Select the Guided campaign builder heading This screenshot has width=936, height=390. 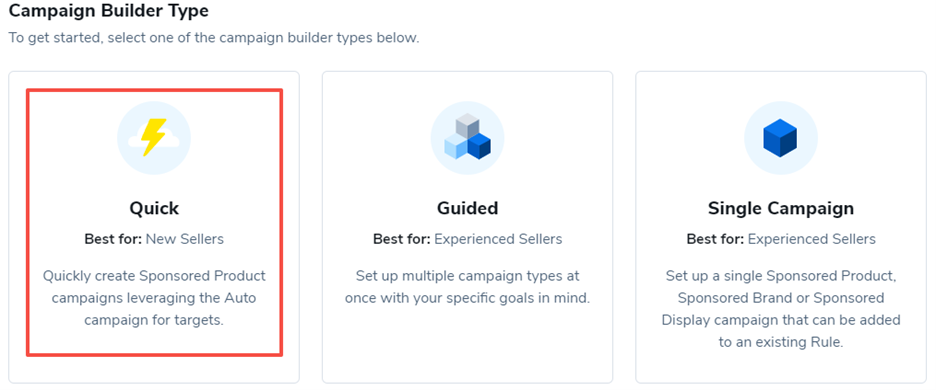point(467,208)
